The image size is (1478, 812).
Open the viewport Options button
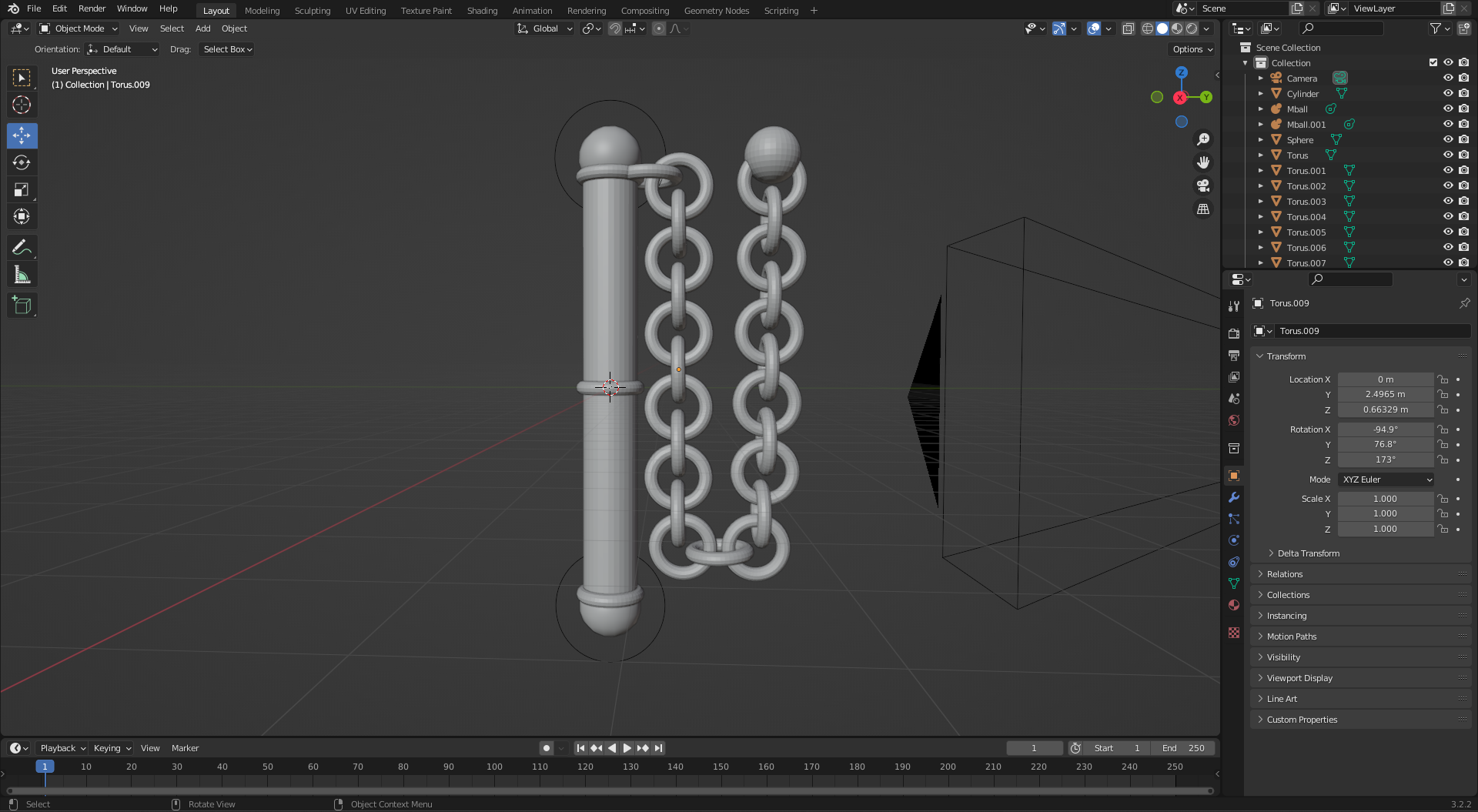click(1192, 49)
